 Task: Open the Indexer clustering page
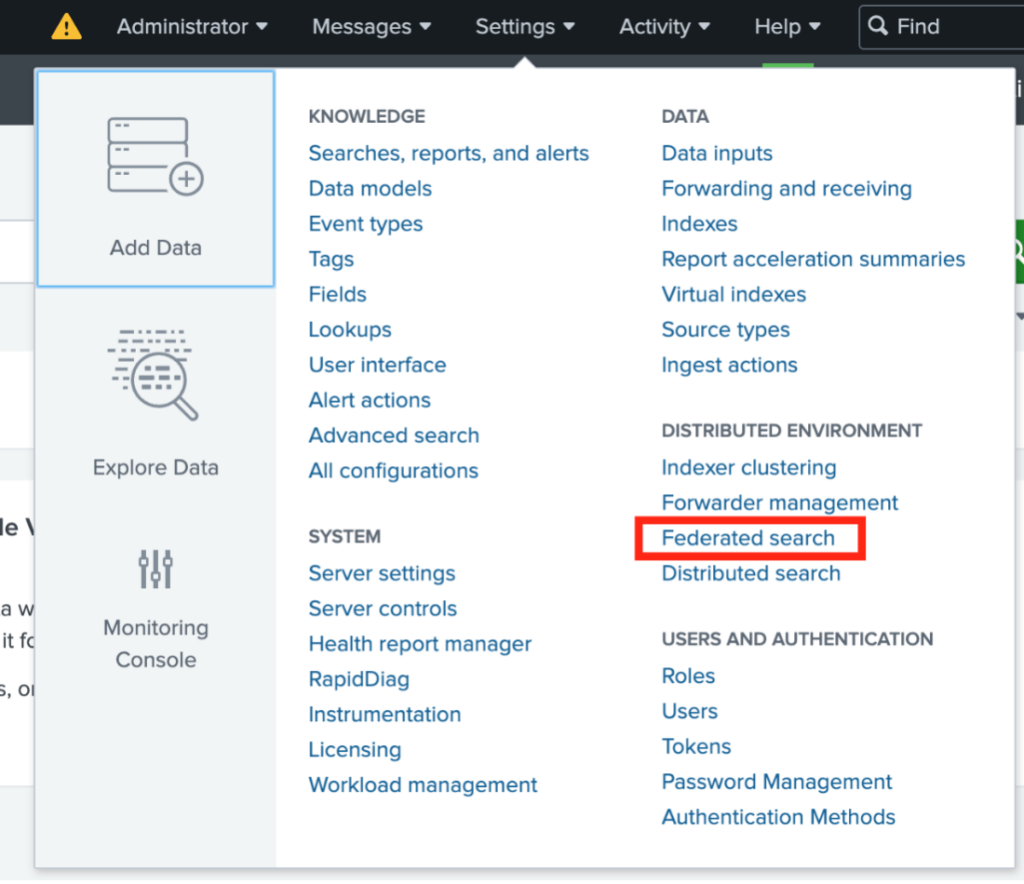748,467
